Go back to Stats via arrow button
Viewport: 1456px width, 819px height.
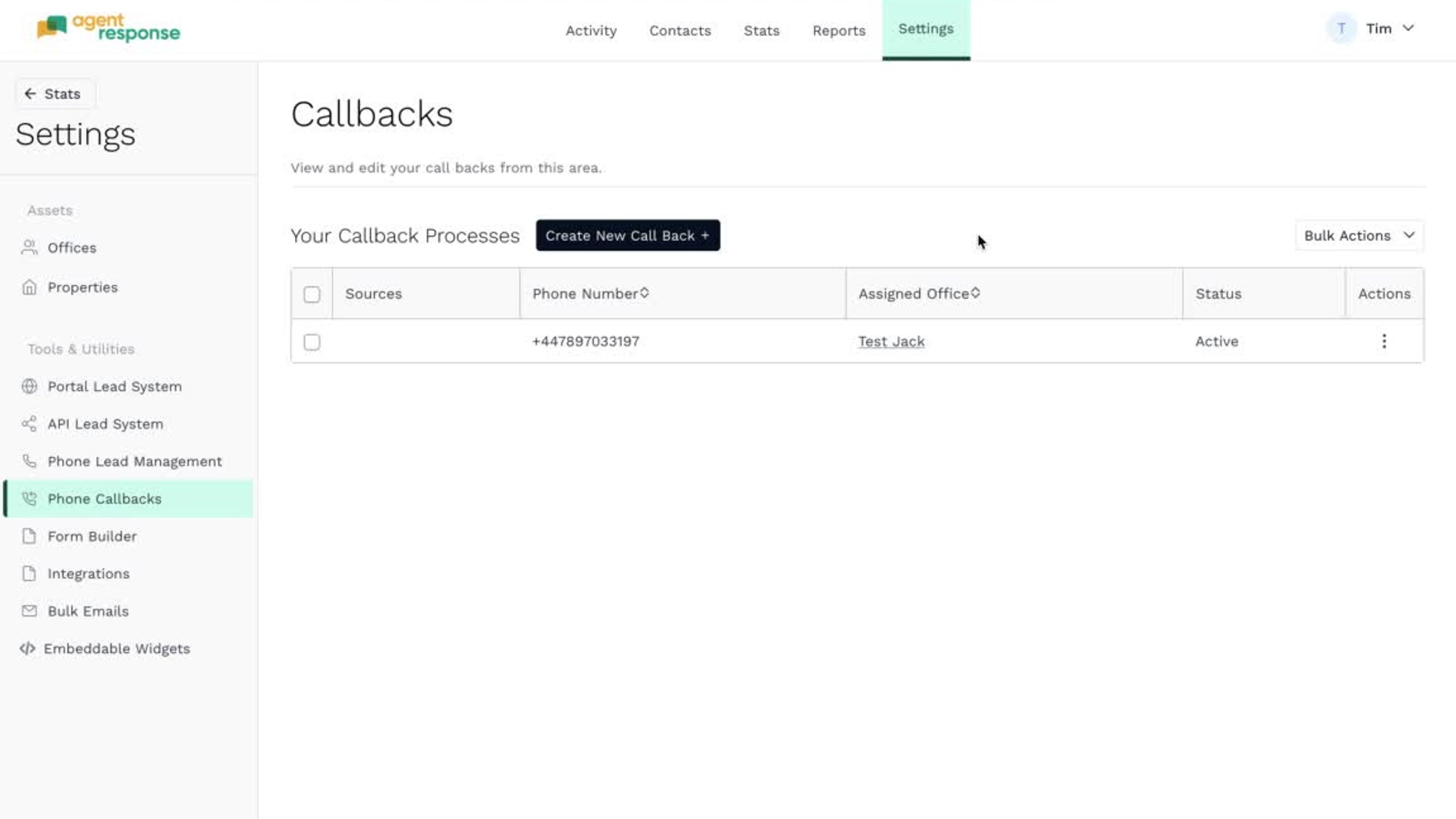pyautogui.click(x=52, y=94)
